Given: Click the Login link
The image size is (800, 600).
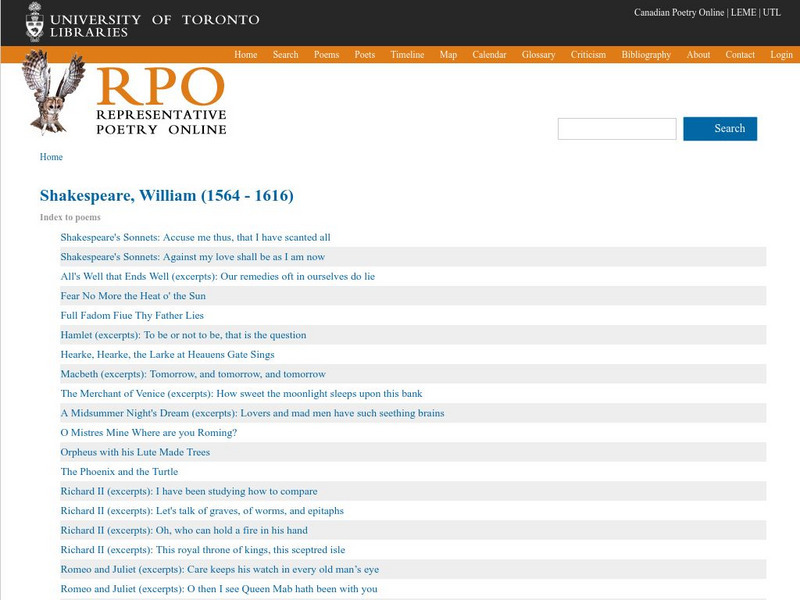Looking at the screenshot, I should coord(781,55).
